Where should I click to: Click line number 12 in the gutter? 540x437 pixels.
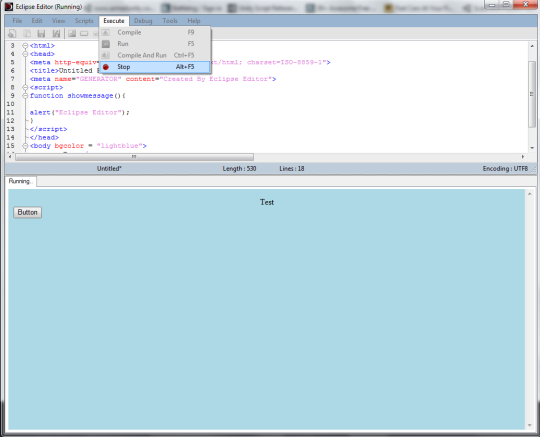[x=10, y=121]
